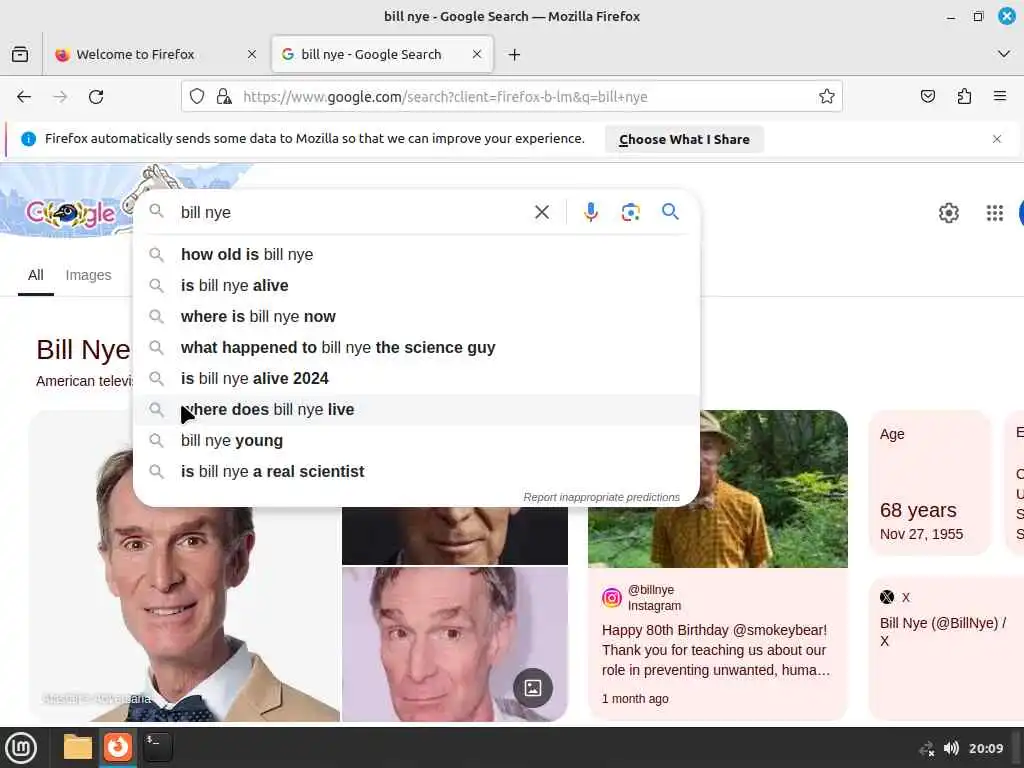
Task: Open the Extensions puzzle icon
Action: [964, 97]
